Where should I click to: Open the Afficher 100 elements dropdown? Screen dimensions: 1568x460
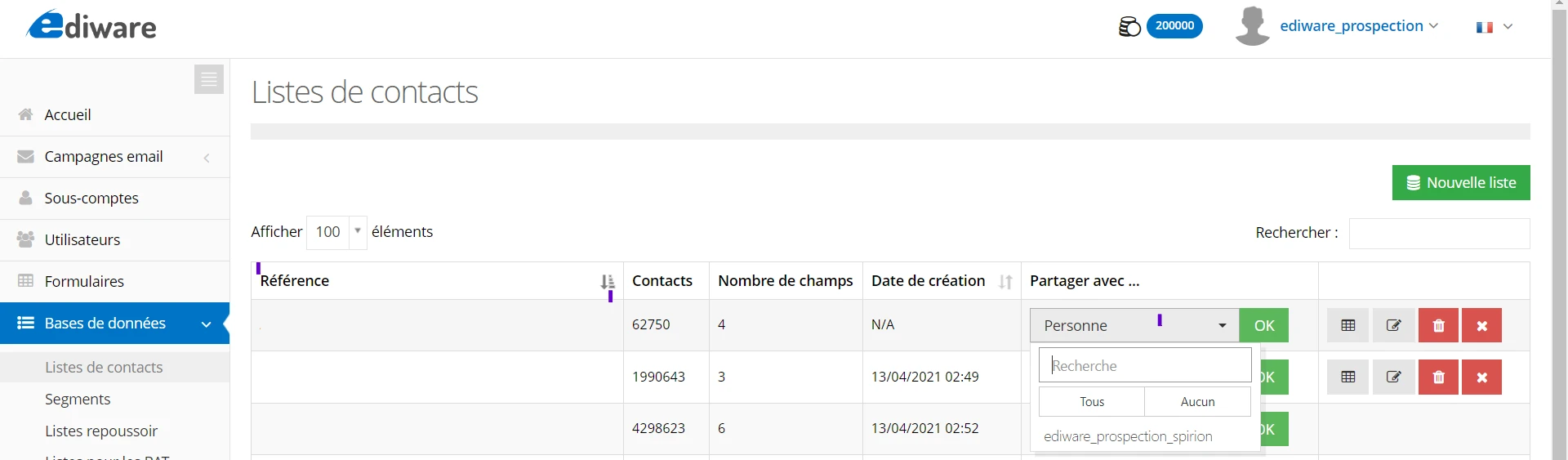[x=336, y=232]
